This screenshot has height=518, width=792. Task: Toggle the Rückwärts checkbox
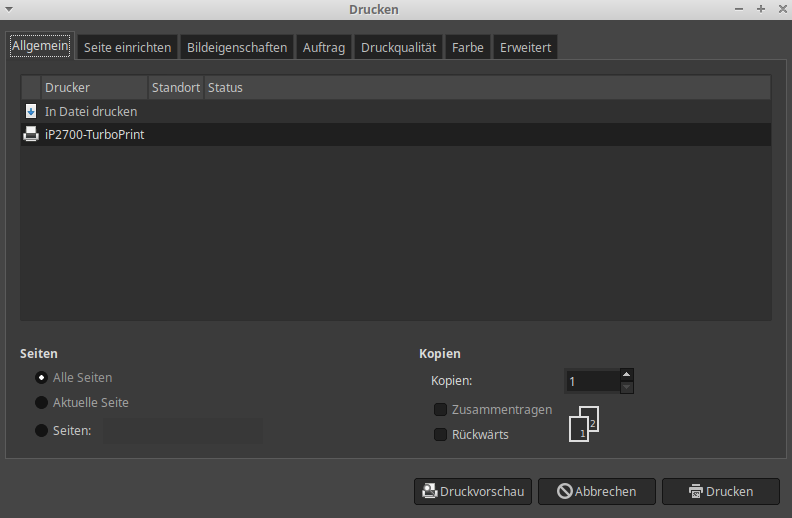click(x=440, y=435)
